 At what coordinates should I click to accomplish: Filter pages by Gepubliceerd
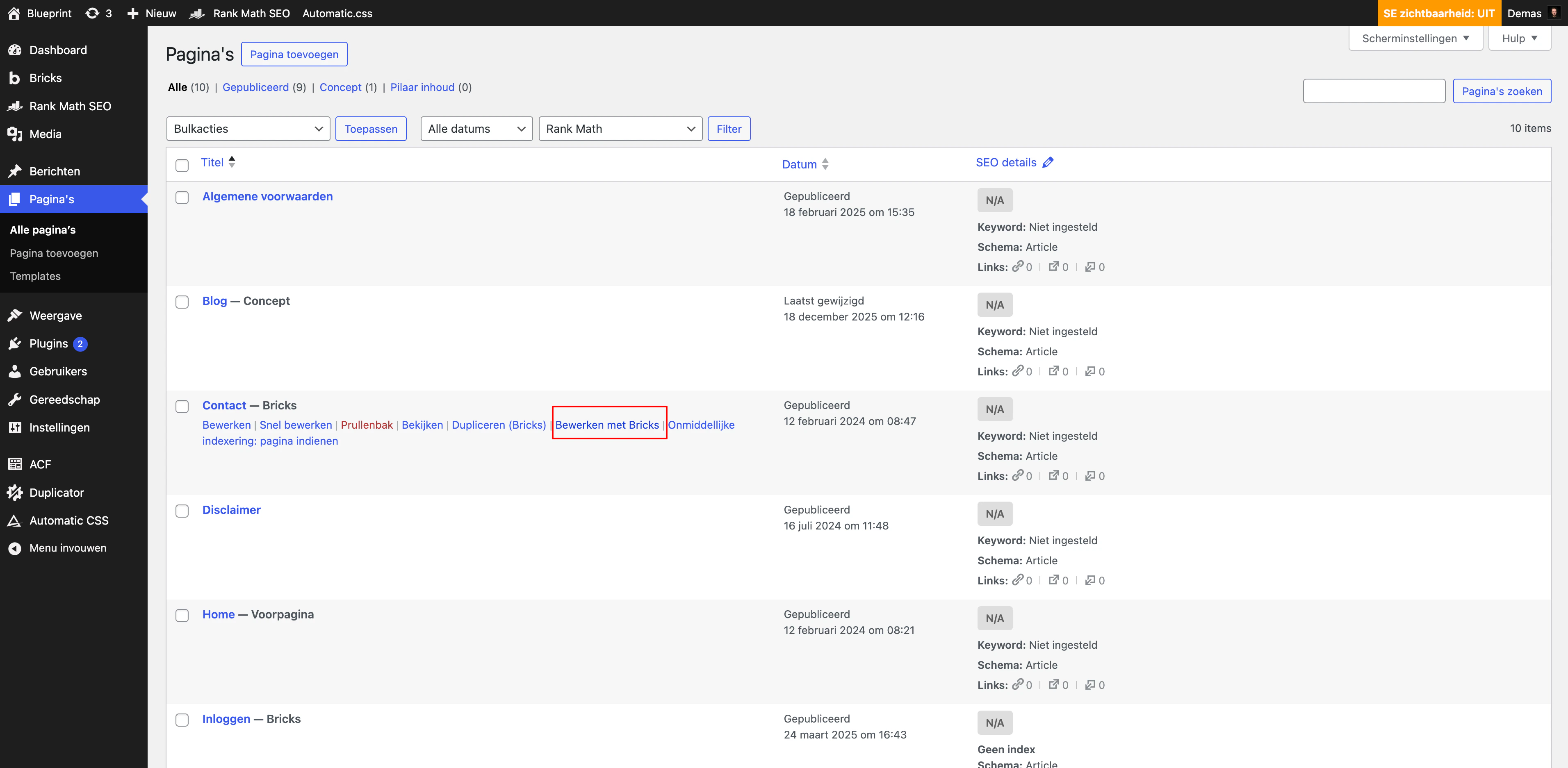(255, 87)
